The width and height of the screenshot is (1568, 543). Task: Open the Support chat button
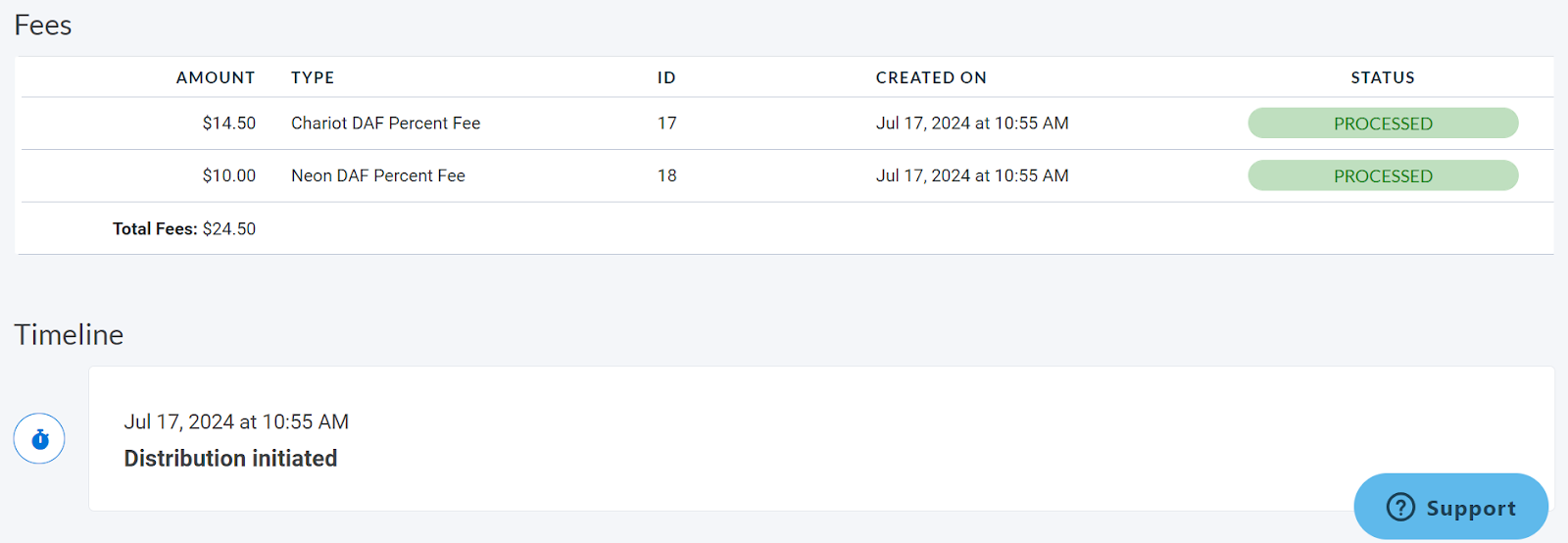[x=1451, y=507]
